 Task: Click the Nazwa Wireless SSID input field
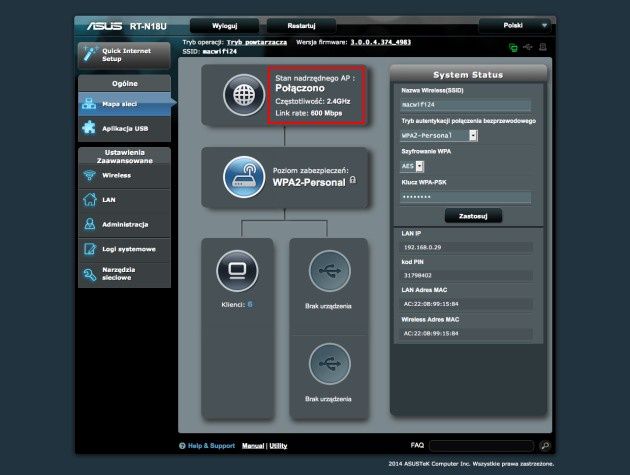[x=465, y=104]
